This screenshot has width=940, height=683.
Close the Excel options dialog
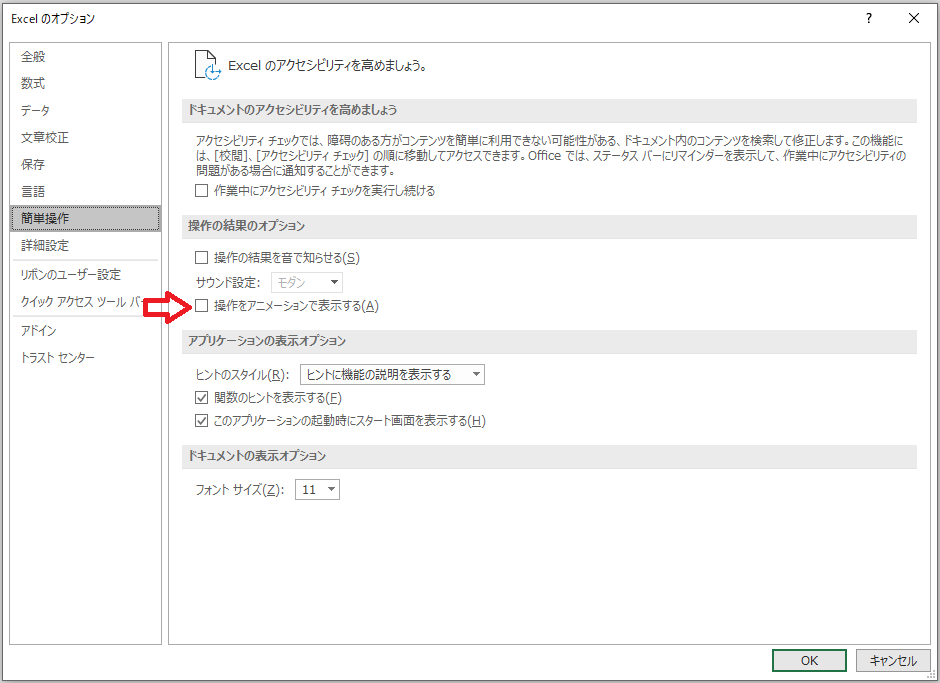[x=914, y=19]
